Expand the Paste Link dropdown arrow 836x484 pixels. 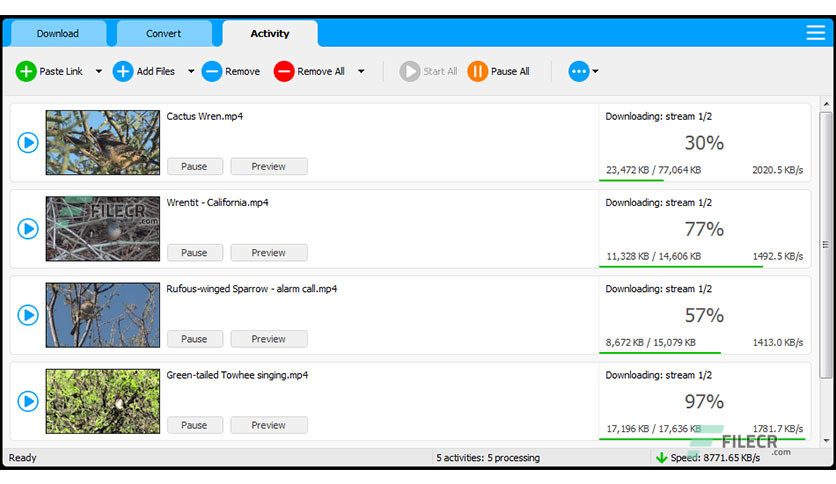[x=99, y=72]
